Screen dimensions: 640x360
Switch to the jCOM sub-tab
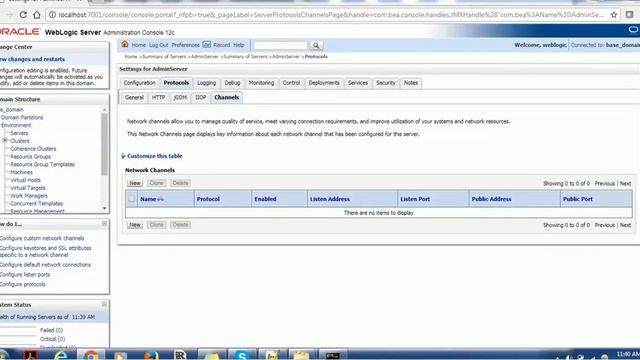pyautogui.click(x=180, y=98)
